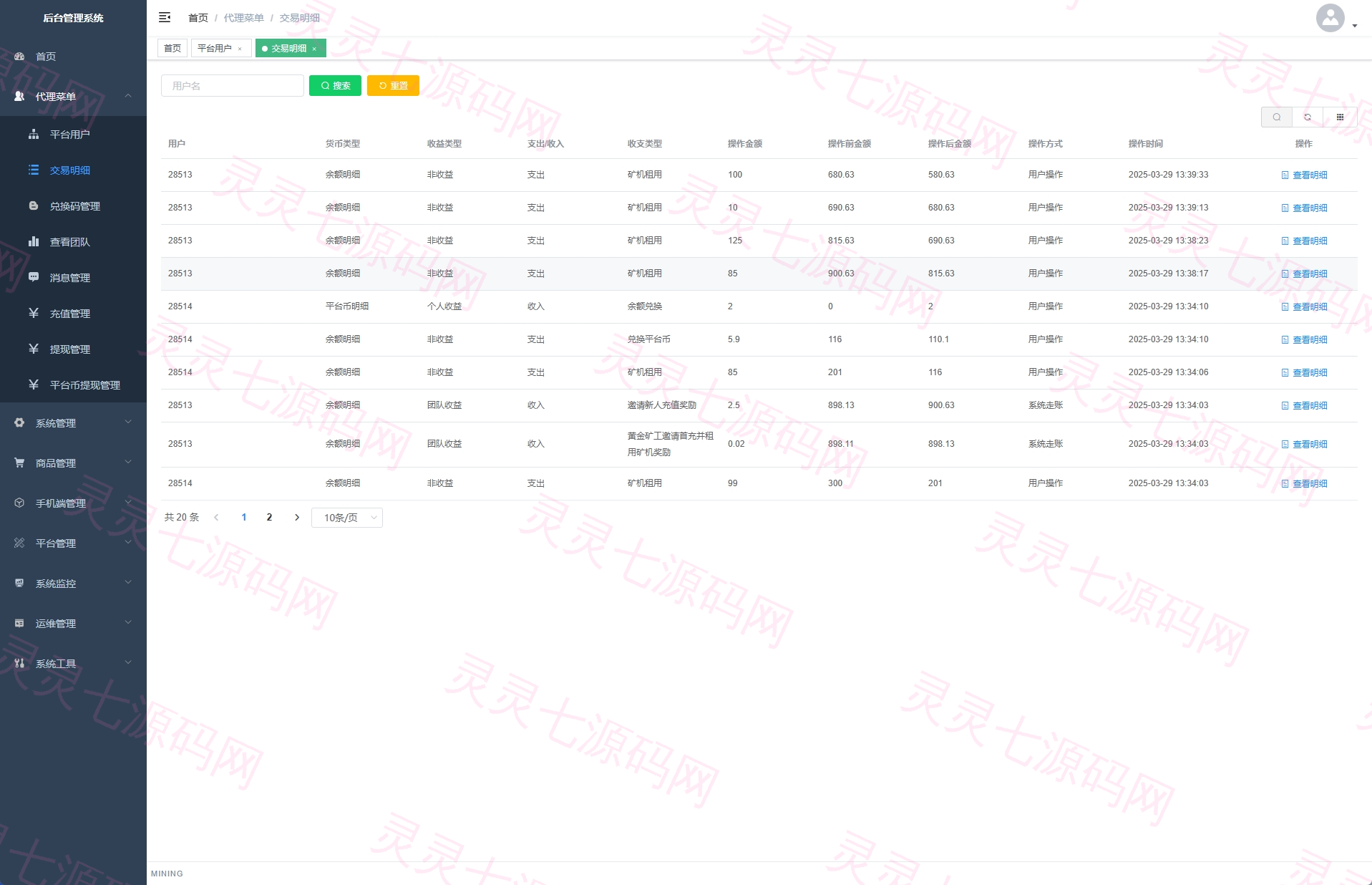
Task: Click the search toggle icon above the table
Action: (1276, 117)
